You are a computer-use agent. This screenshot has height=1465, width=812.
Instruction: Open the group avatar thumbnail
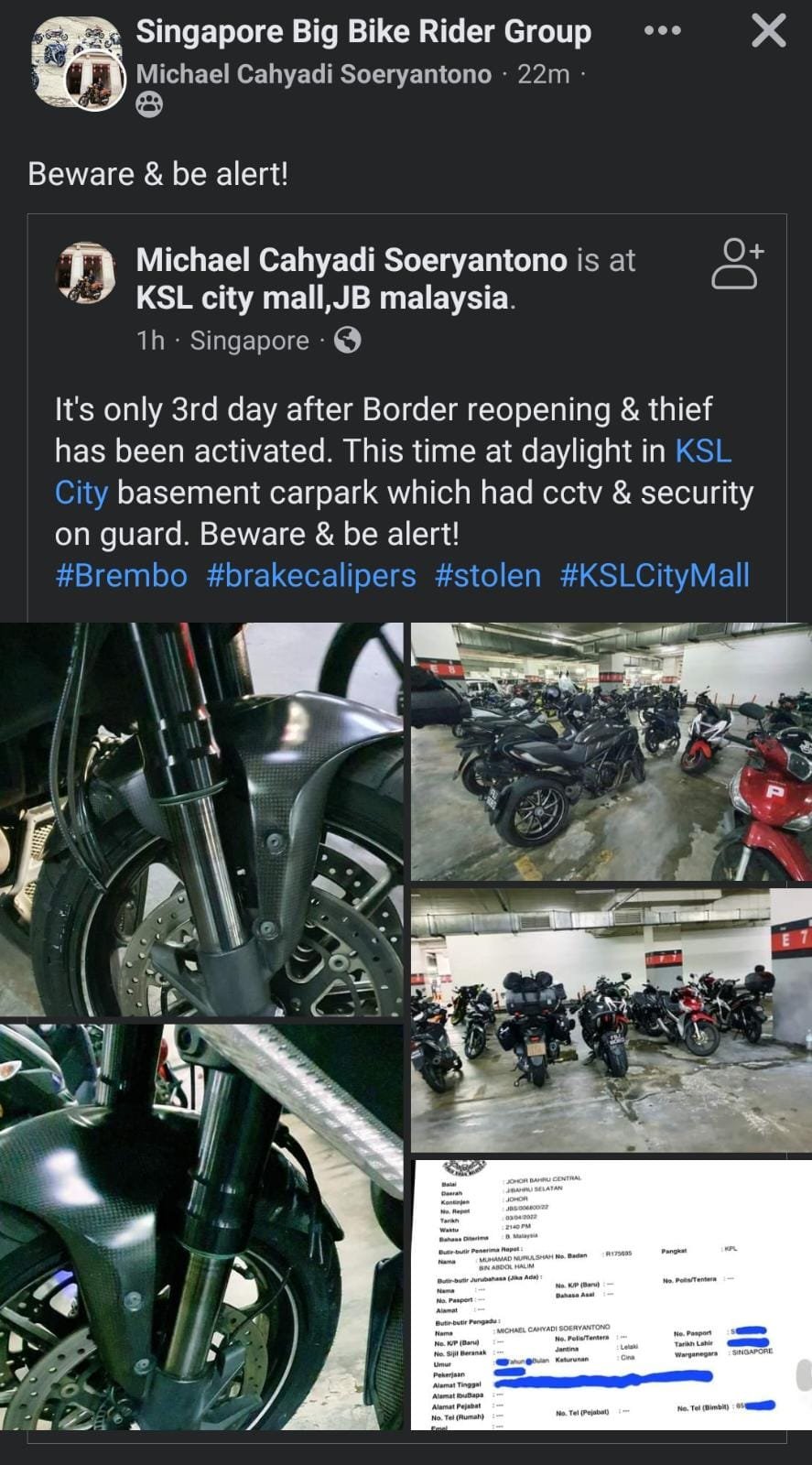(x=77, y=64)
